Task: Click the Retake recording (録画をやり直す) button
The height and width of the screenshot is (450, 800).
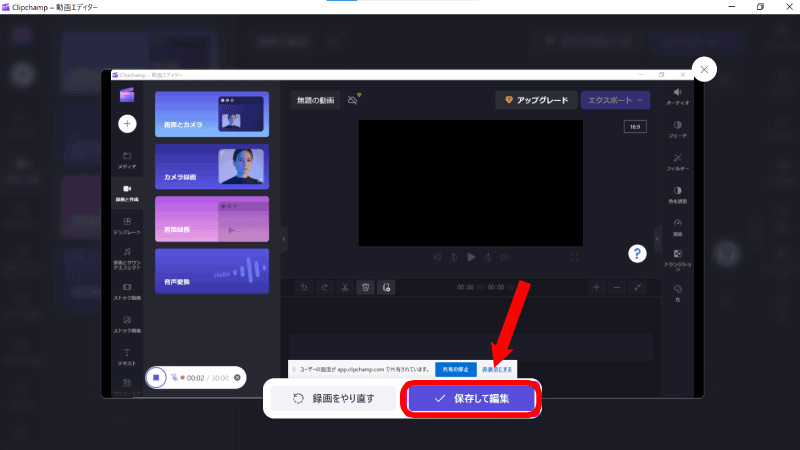Action: pyautogui.click(x=334, y=398)
